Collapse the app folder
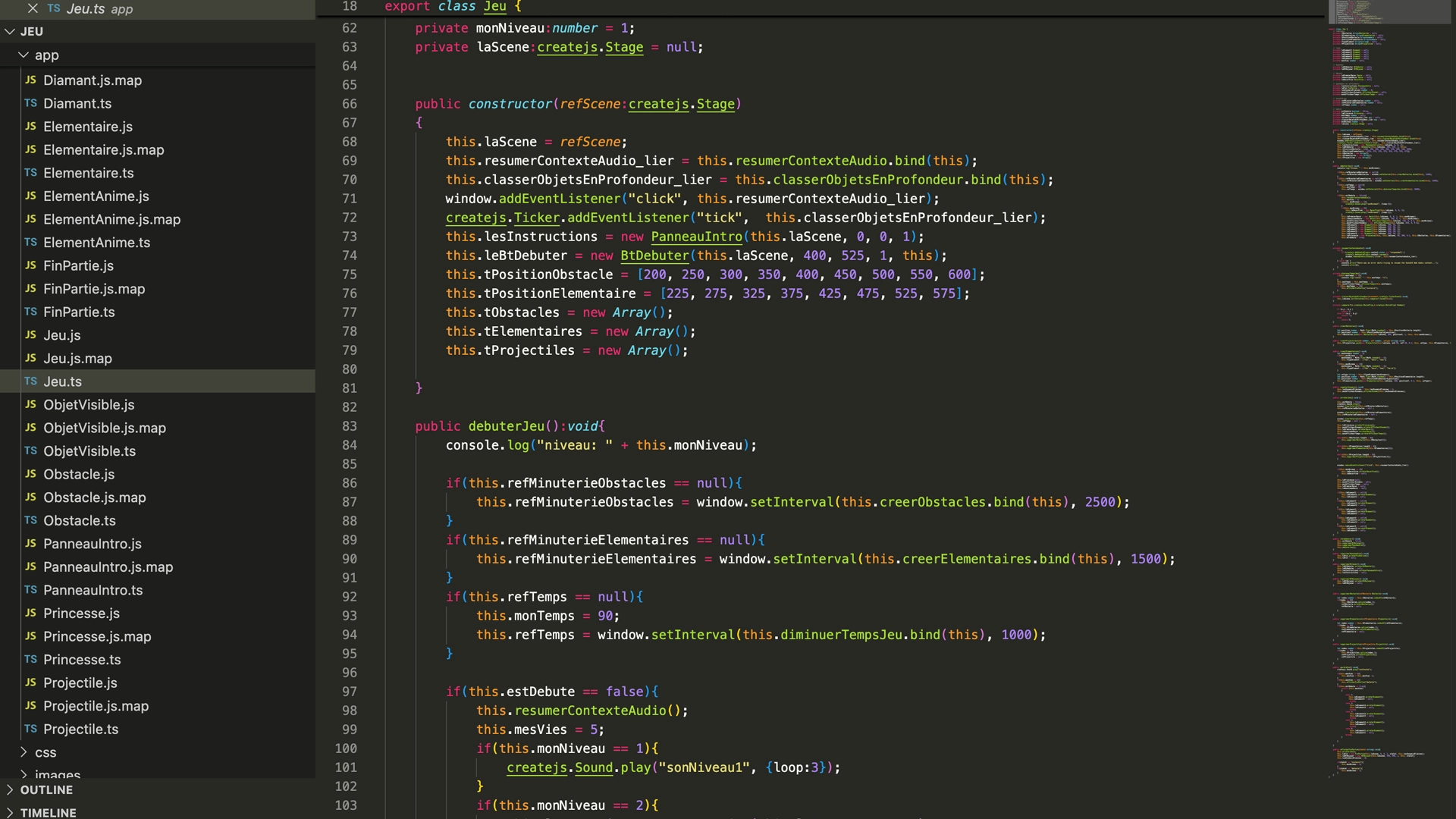Viewport: 1456px width, 819px height. tap(24, 55)
